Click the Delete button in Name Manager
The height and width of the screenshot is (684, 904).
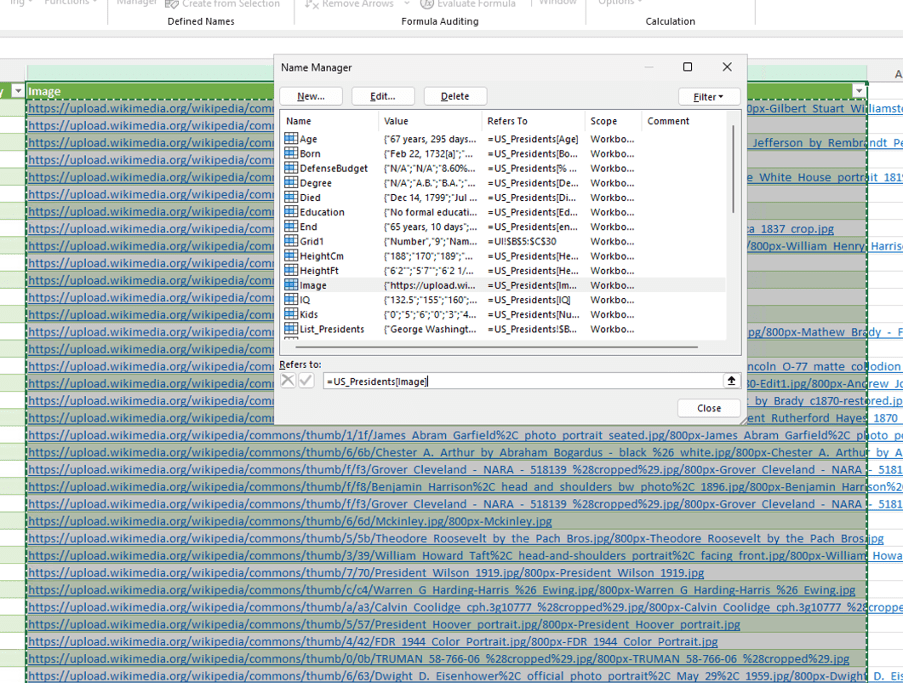tap(455, 96)
